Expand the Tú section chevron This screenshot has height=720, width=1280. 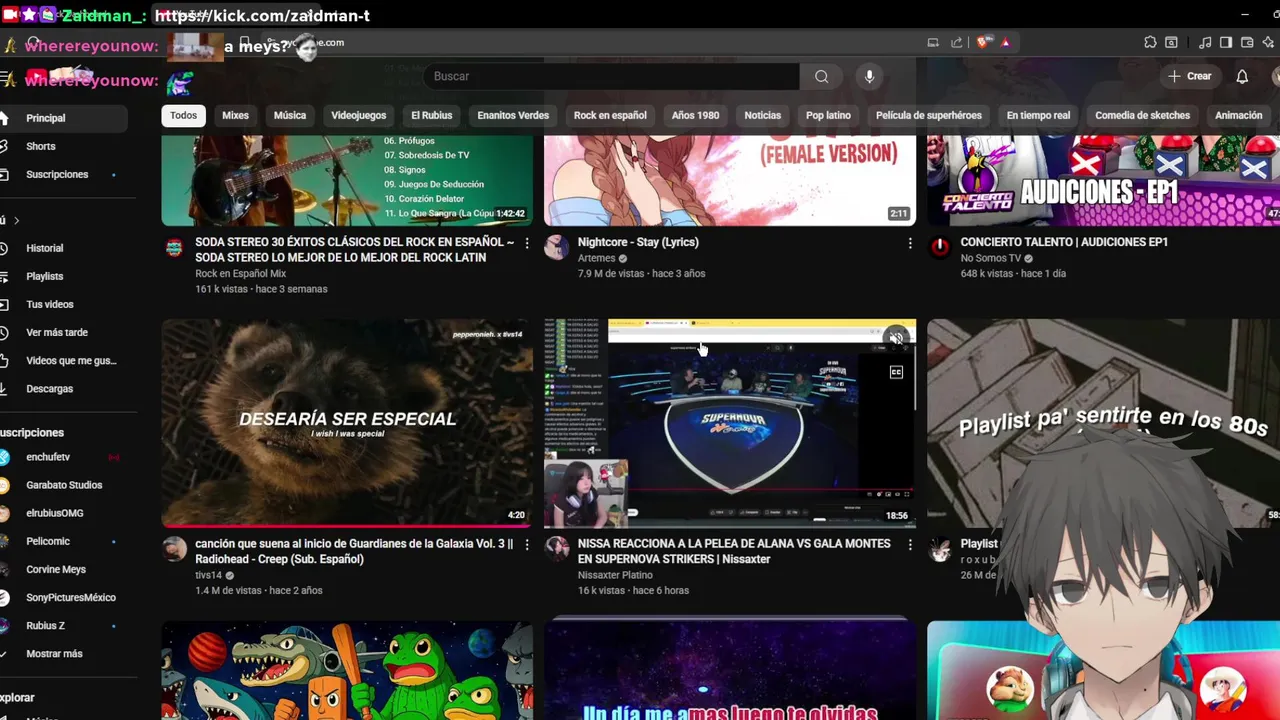coord(16,220)
